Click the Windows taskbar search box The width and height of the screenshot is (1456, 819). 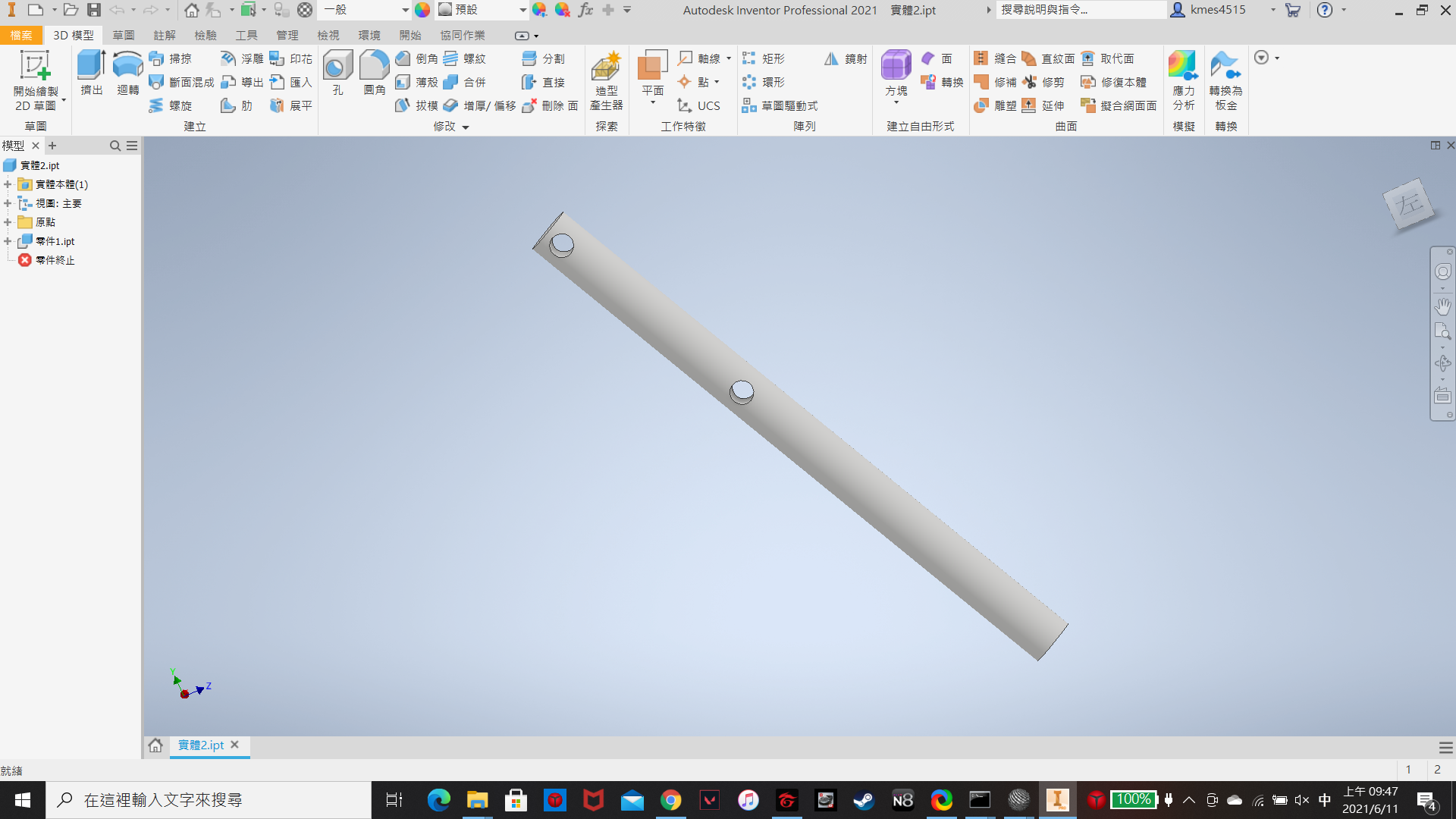(x=209, y=800)
